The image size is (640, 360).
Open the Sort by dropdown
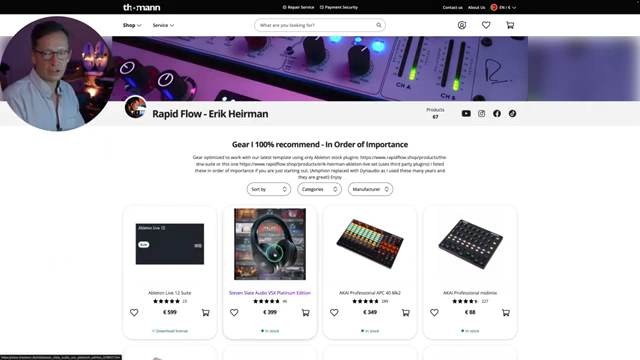point(269,189)
